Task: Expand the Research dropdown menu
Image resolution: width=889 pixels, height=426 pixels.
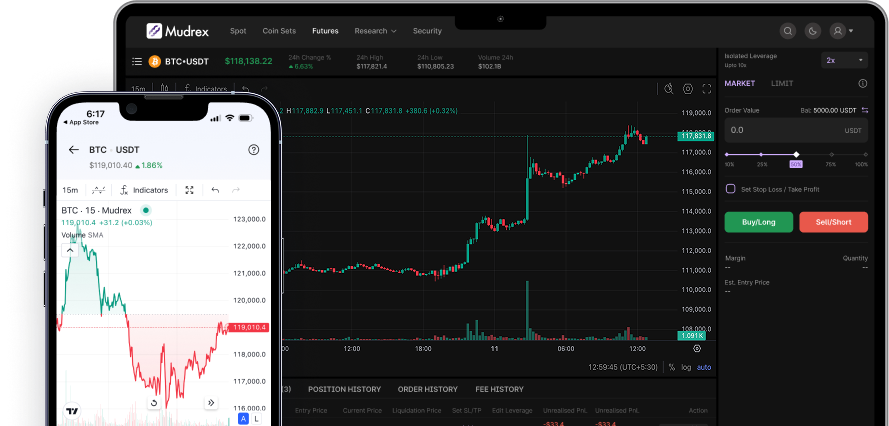Action: pos(375,31)
